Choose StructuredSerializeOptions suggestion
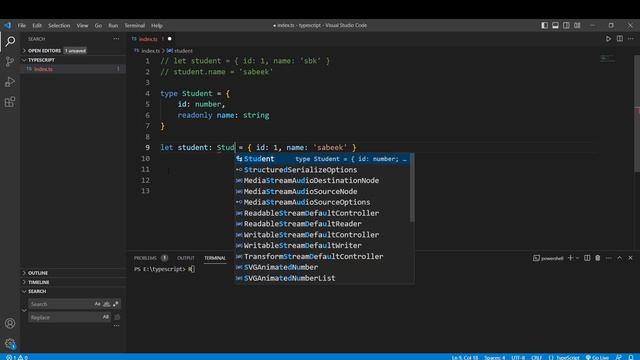 (x=322, y=170)
